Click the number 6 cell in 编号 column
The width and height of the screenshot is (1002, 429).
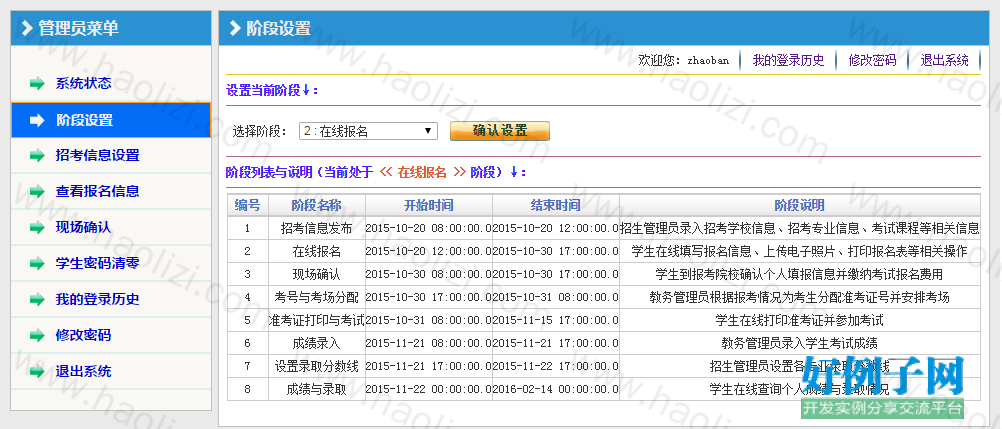click(247, 343)
